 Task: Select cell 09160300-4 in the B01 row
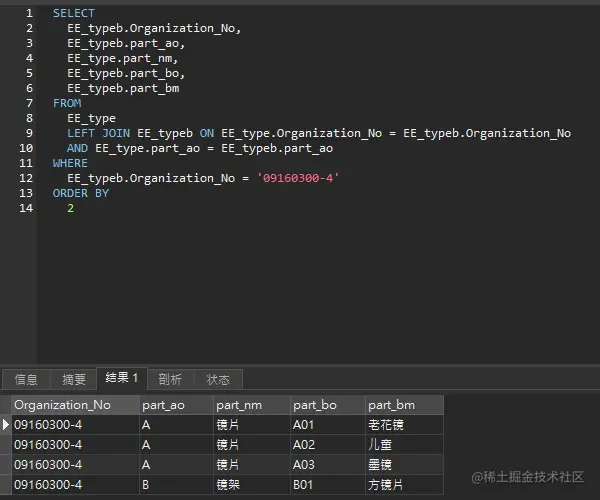point(75,485)
